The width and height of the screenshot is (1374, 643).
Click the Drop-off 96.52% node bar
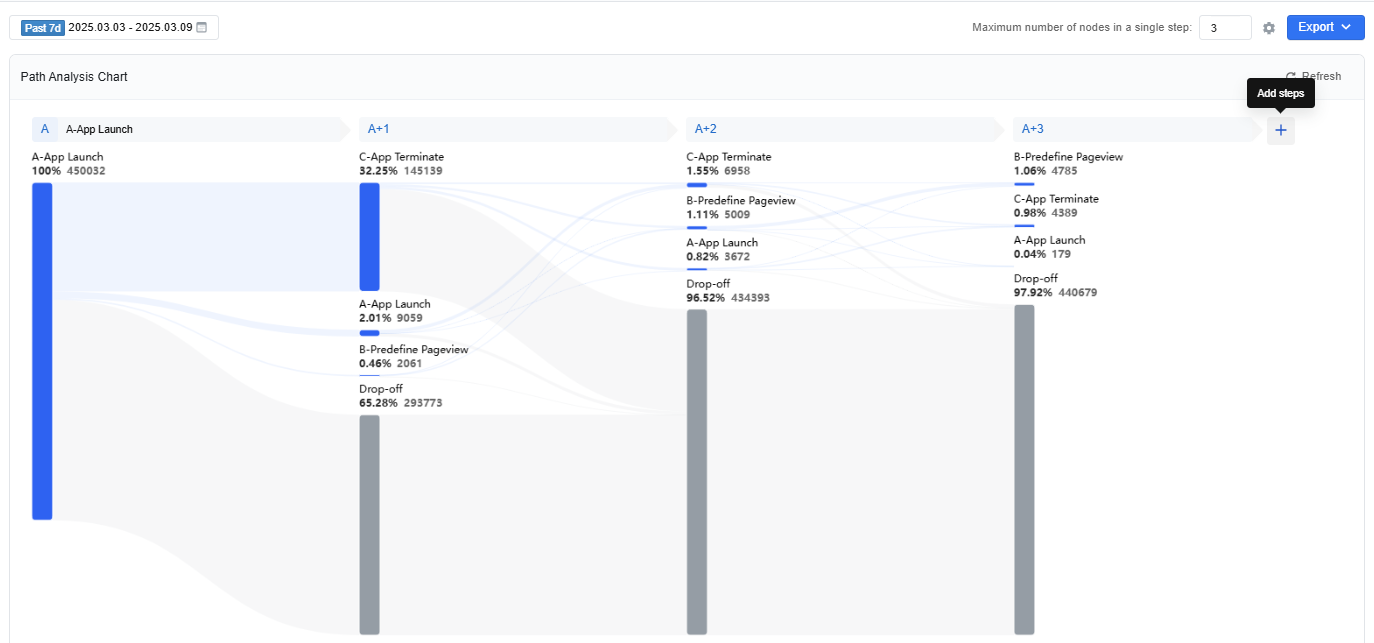pyautogui.click(x=697, y=472)
